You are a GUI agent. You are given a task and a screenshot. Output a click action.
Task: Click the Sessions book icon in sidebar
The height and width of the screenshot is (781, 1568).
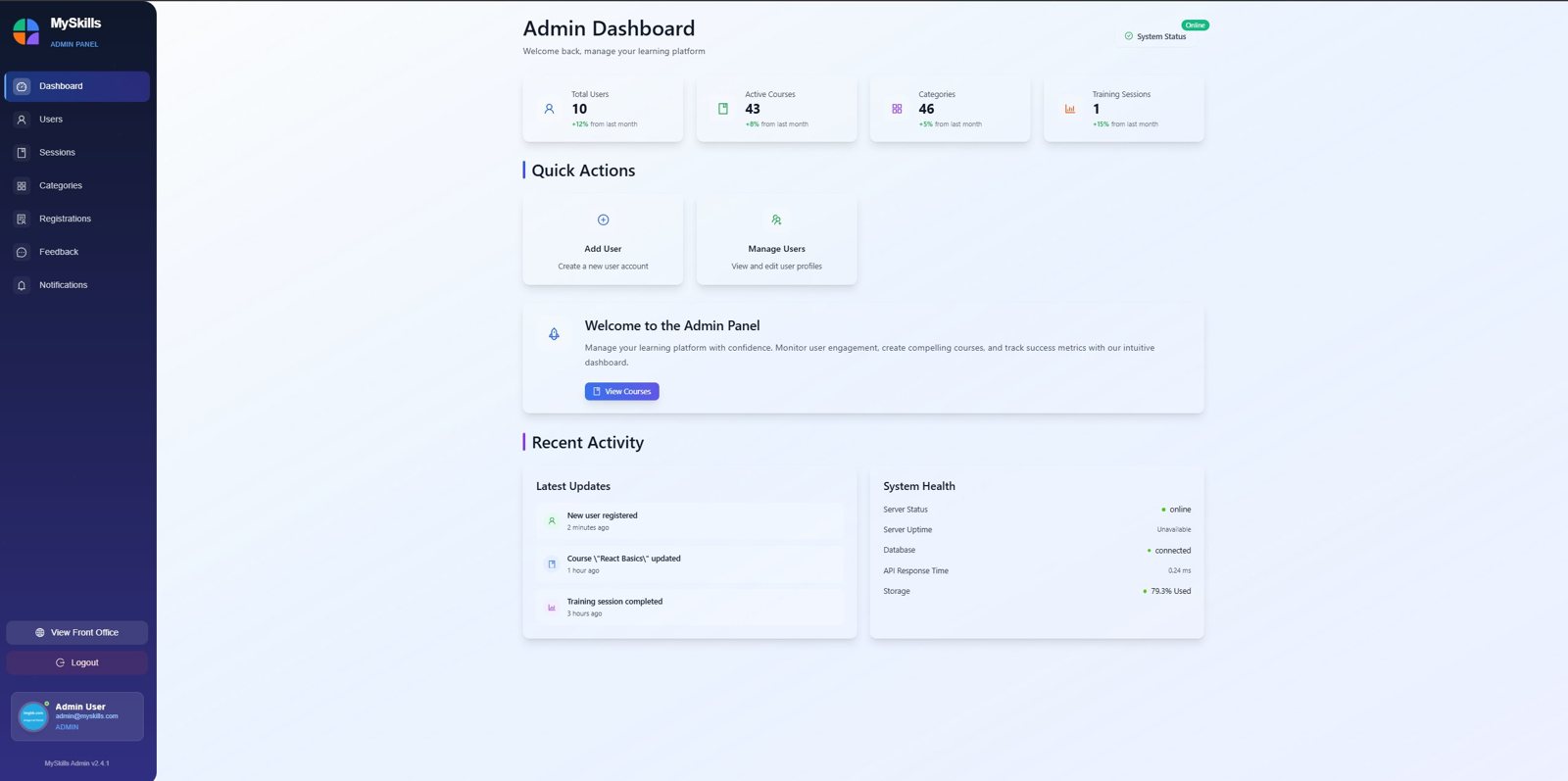(22, 153)
